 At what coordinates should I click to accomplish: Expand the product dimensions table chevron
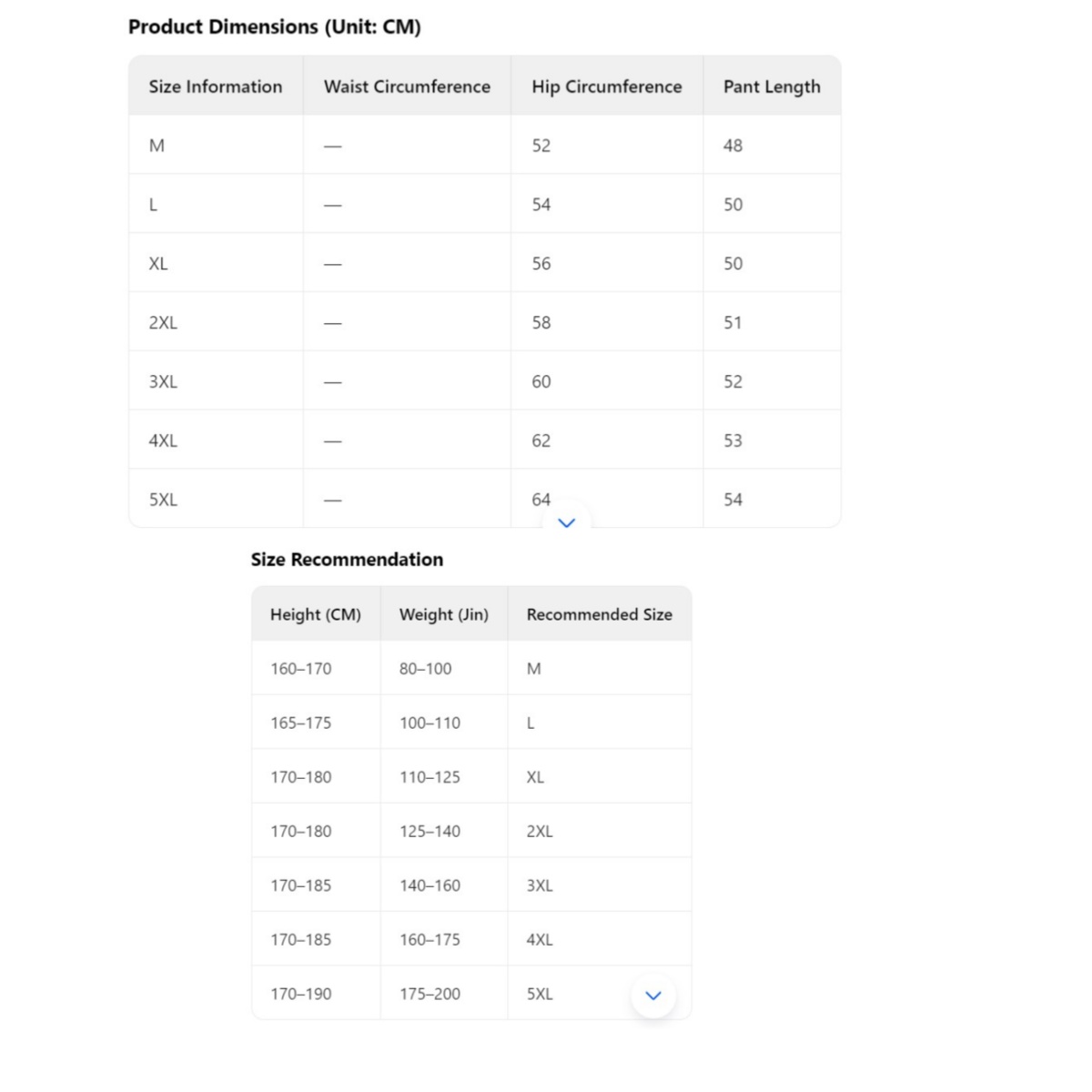(x=566, y=522)
